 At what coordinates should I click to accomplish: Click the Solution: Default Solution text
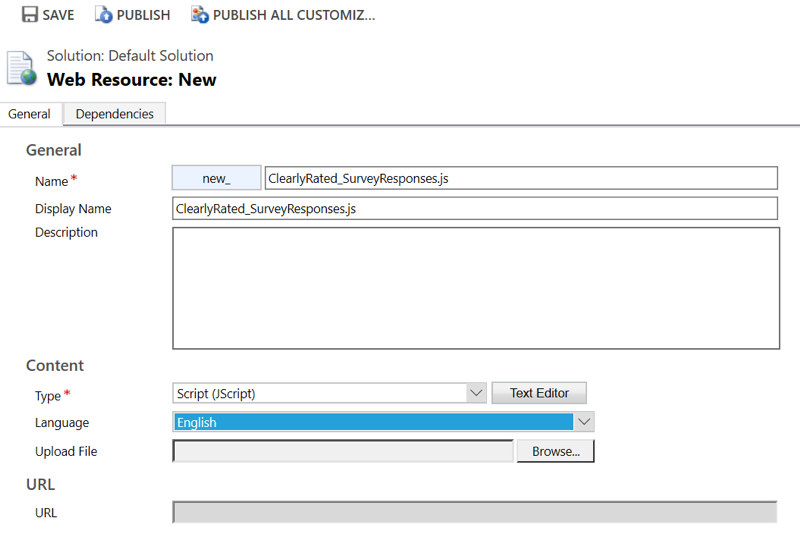130,56
